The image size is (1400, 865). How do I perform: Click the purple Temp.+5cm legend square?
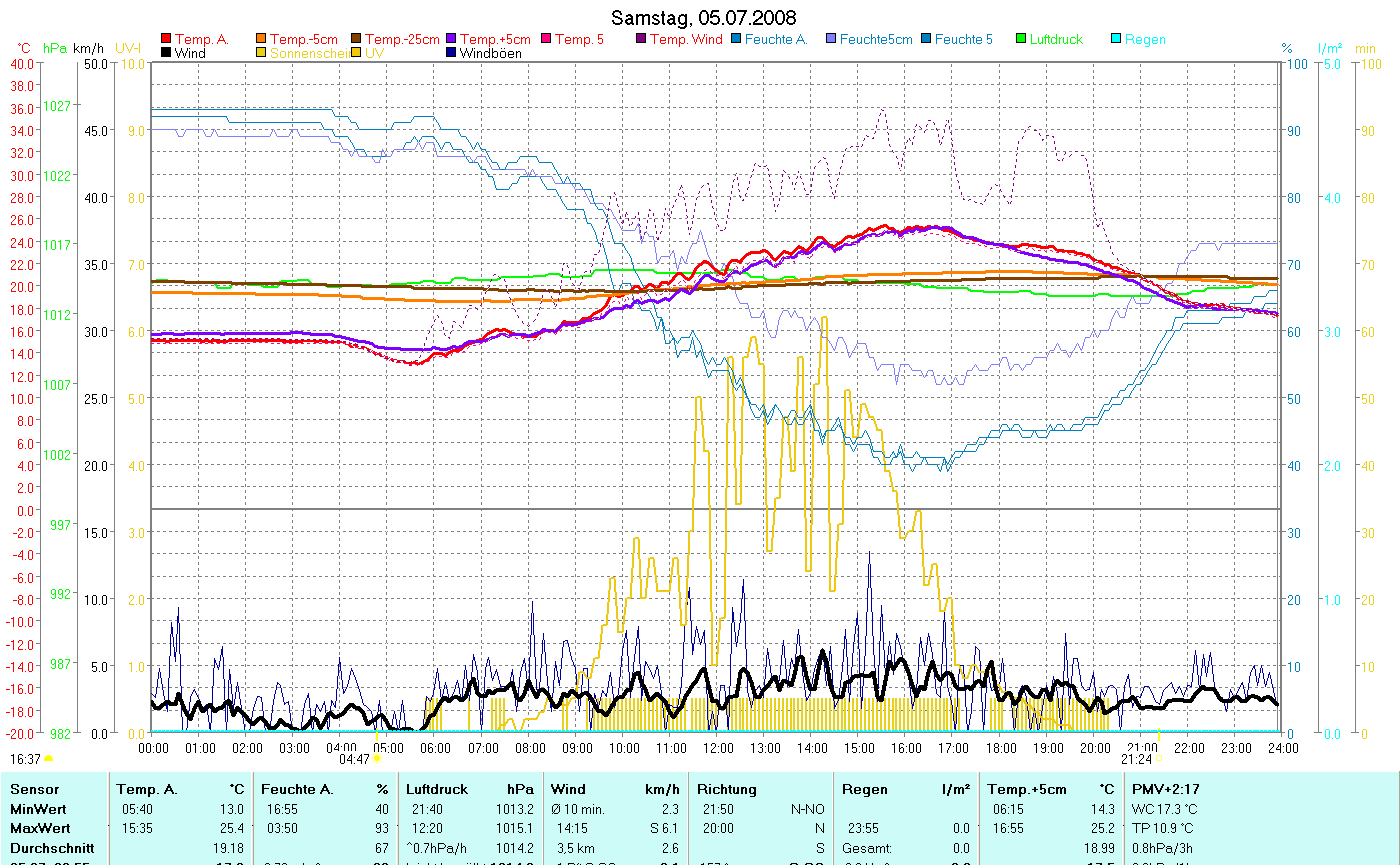452,40
